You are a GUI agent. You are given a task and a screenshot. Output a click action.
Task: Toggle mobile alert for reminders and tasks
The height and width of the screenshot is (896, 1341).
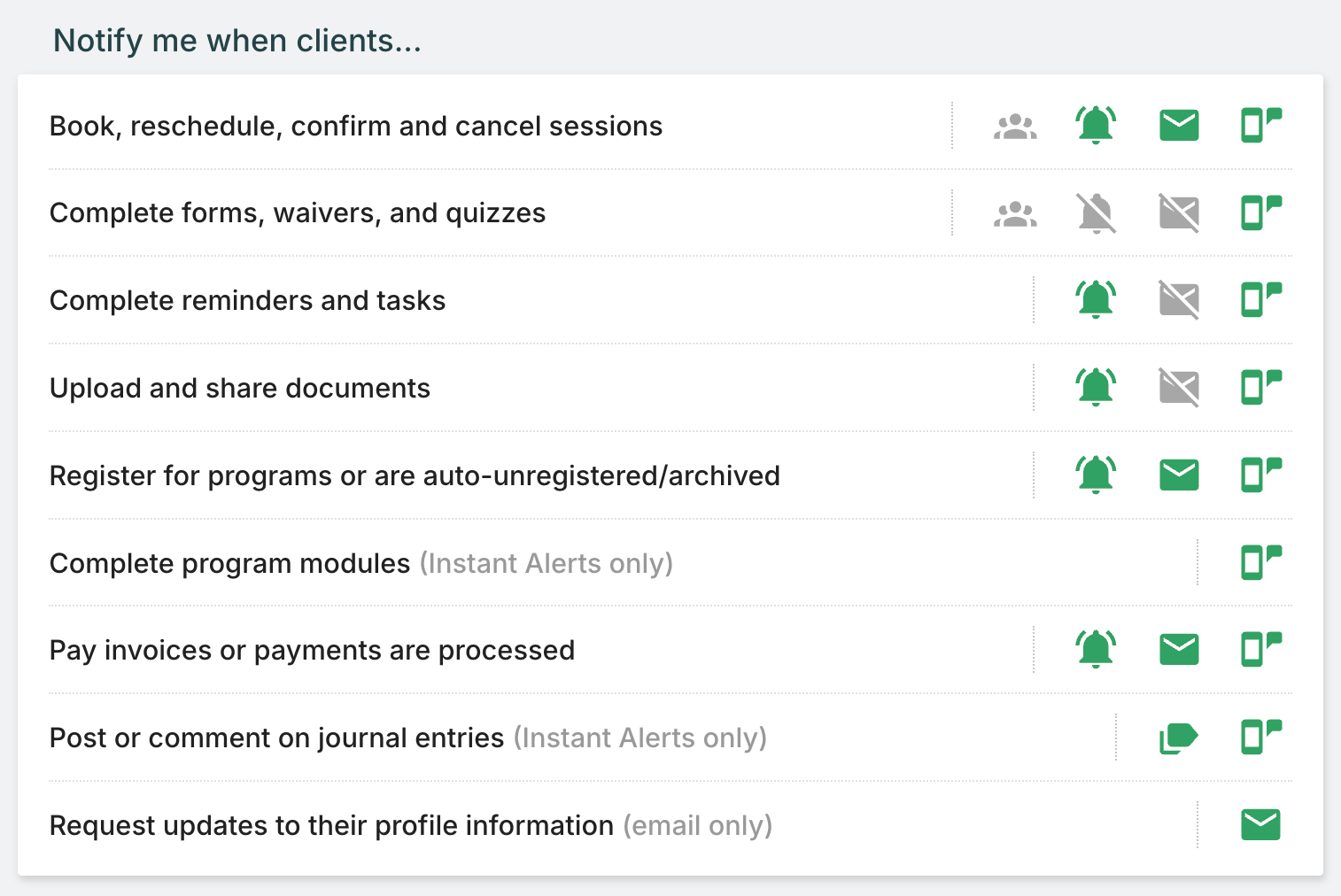[1260, 300]
